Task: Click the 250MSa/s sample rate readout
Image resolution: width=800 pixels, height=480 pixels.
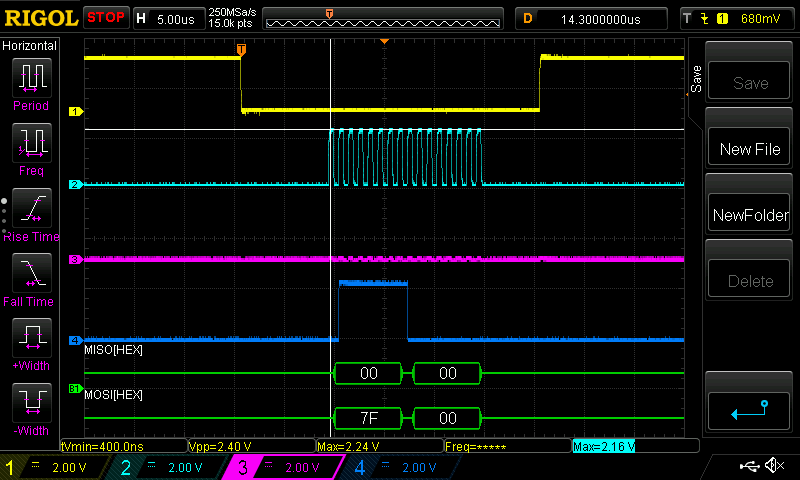Action: 232,12
